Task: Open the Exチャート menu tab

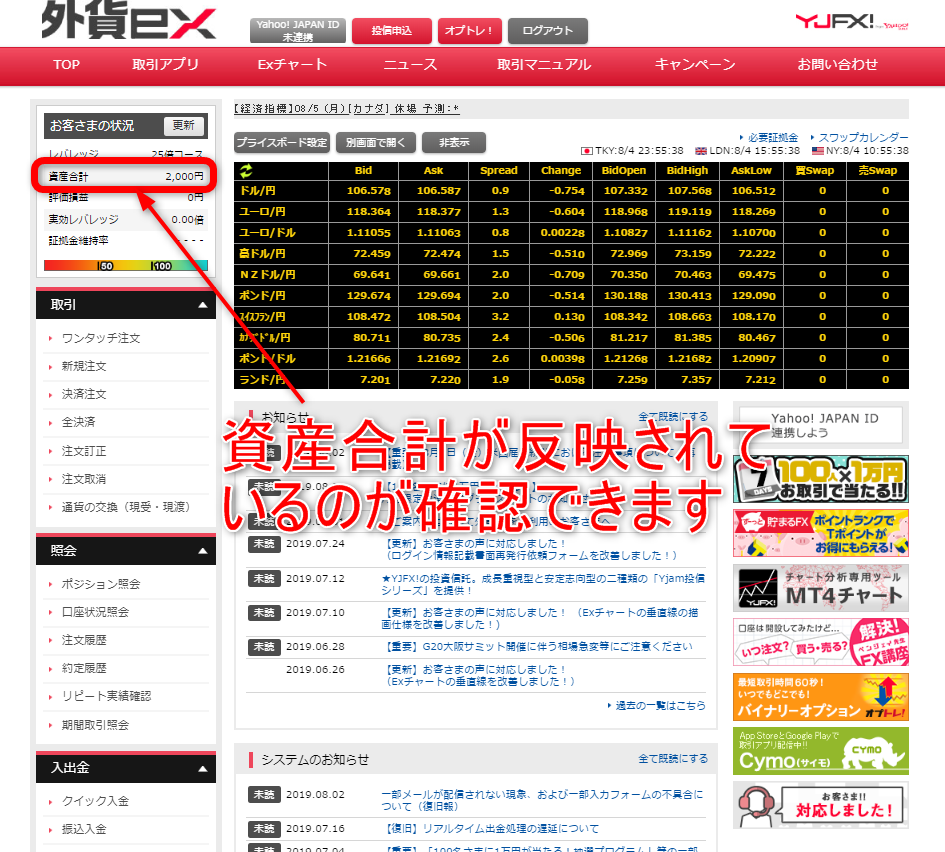Action: (292, 65)
